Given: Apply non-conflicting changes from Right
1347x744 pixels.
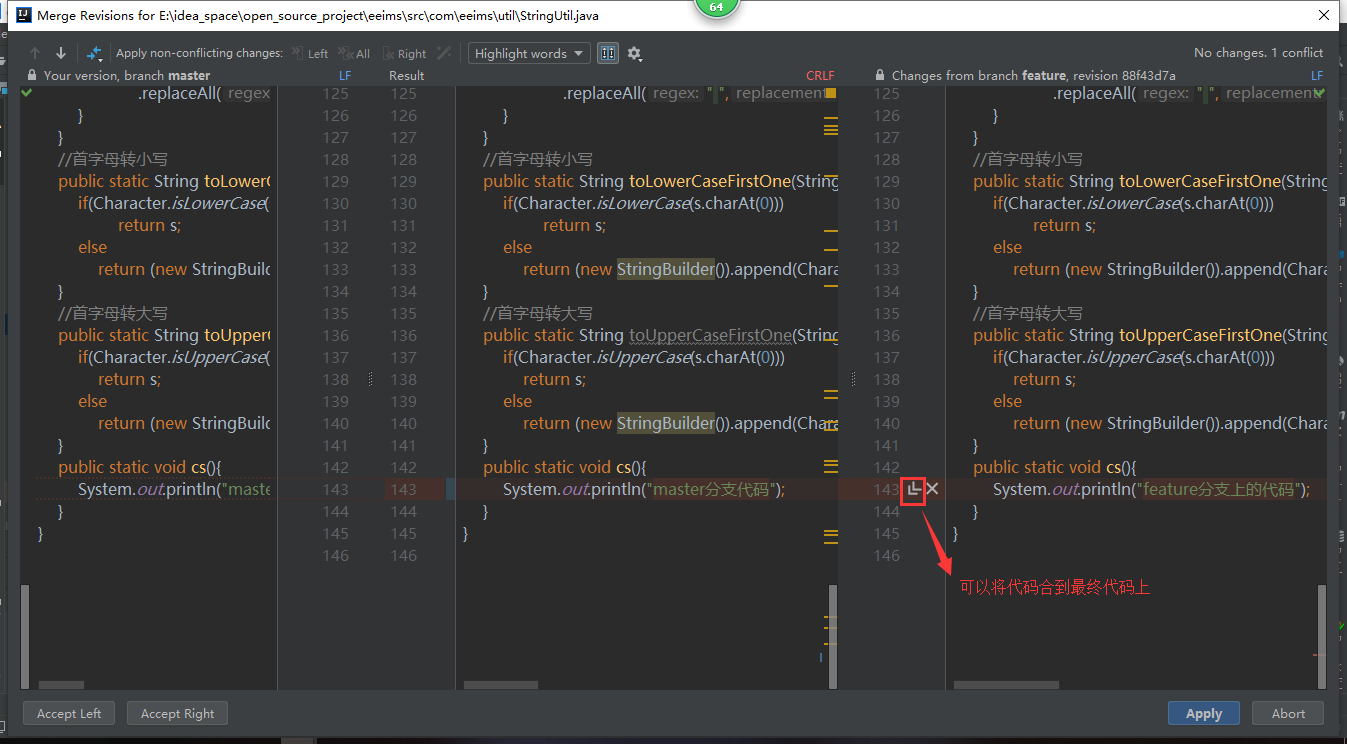Looking at the screenshot, I should (404, 54).
